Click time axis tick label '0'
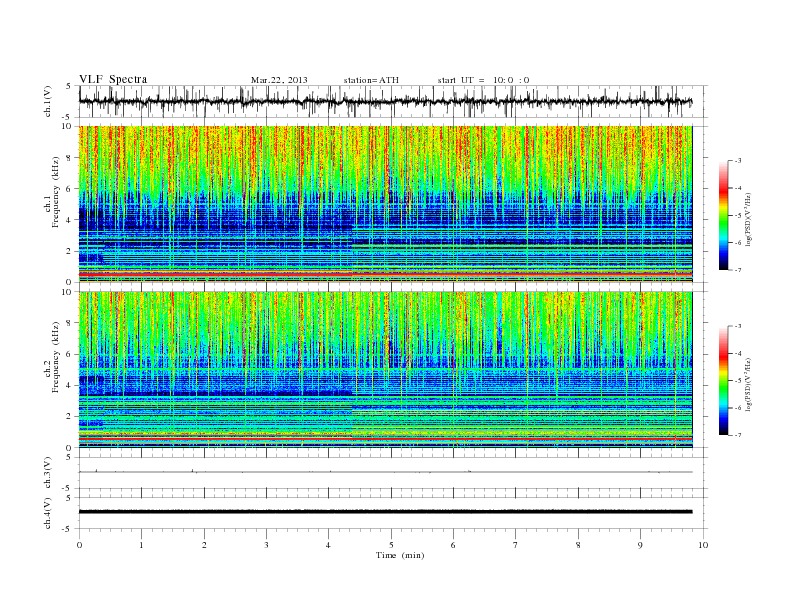 pos(79,545)
